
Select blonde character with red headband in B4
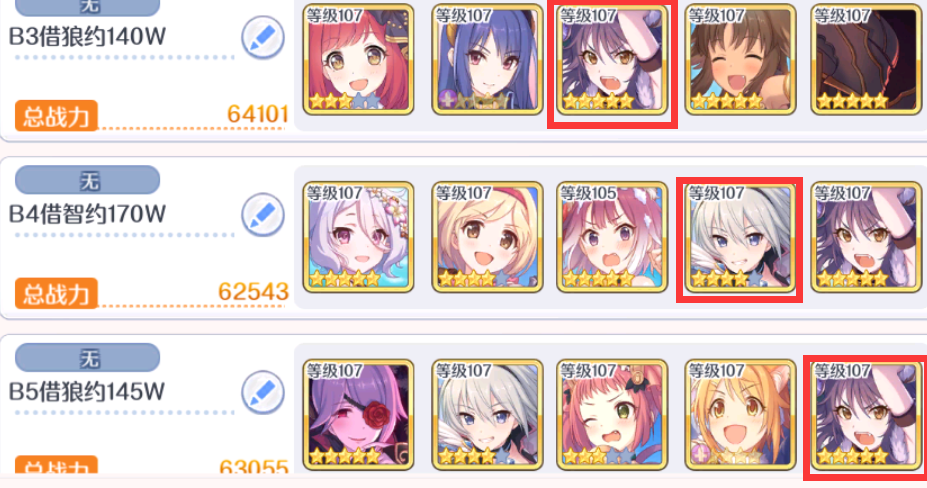click(x=487, y=237)
